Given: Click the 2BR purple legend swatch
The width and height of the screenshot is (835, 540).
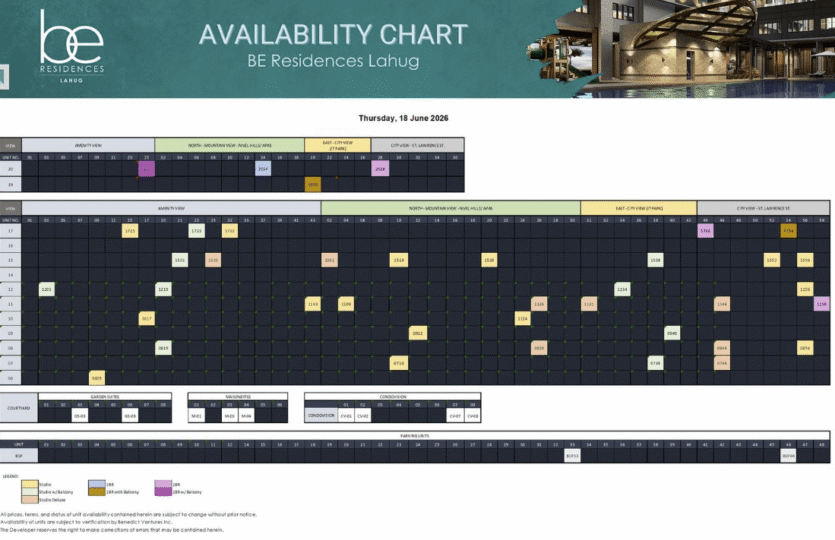Looking at the screenshot, I should pyautogui.click(x=163, y=484).
